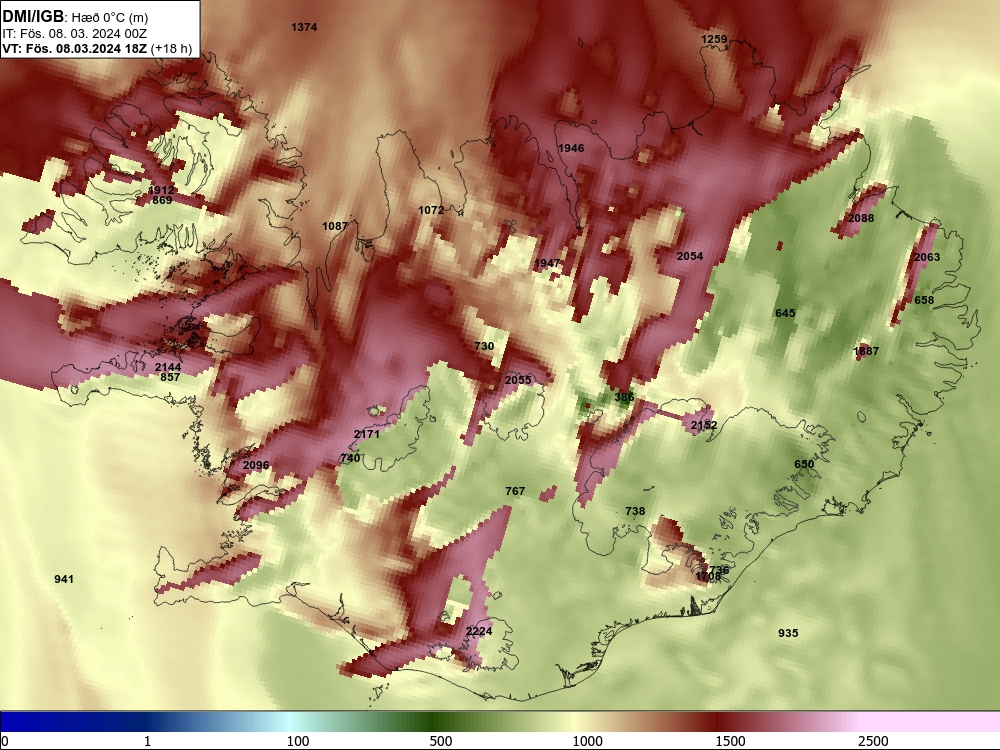
Task: Click the map value 650
Action: pos(804,464)
